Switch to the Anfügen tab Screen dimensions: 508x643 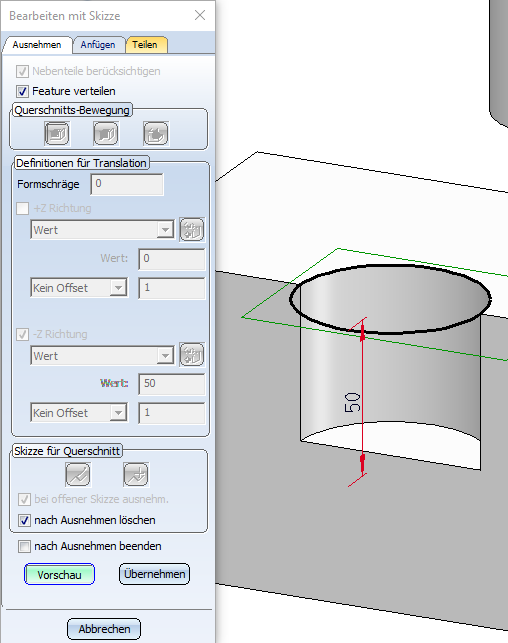tap(98, 45)
